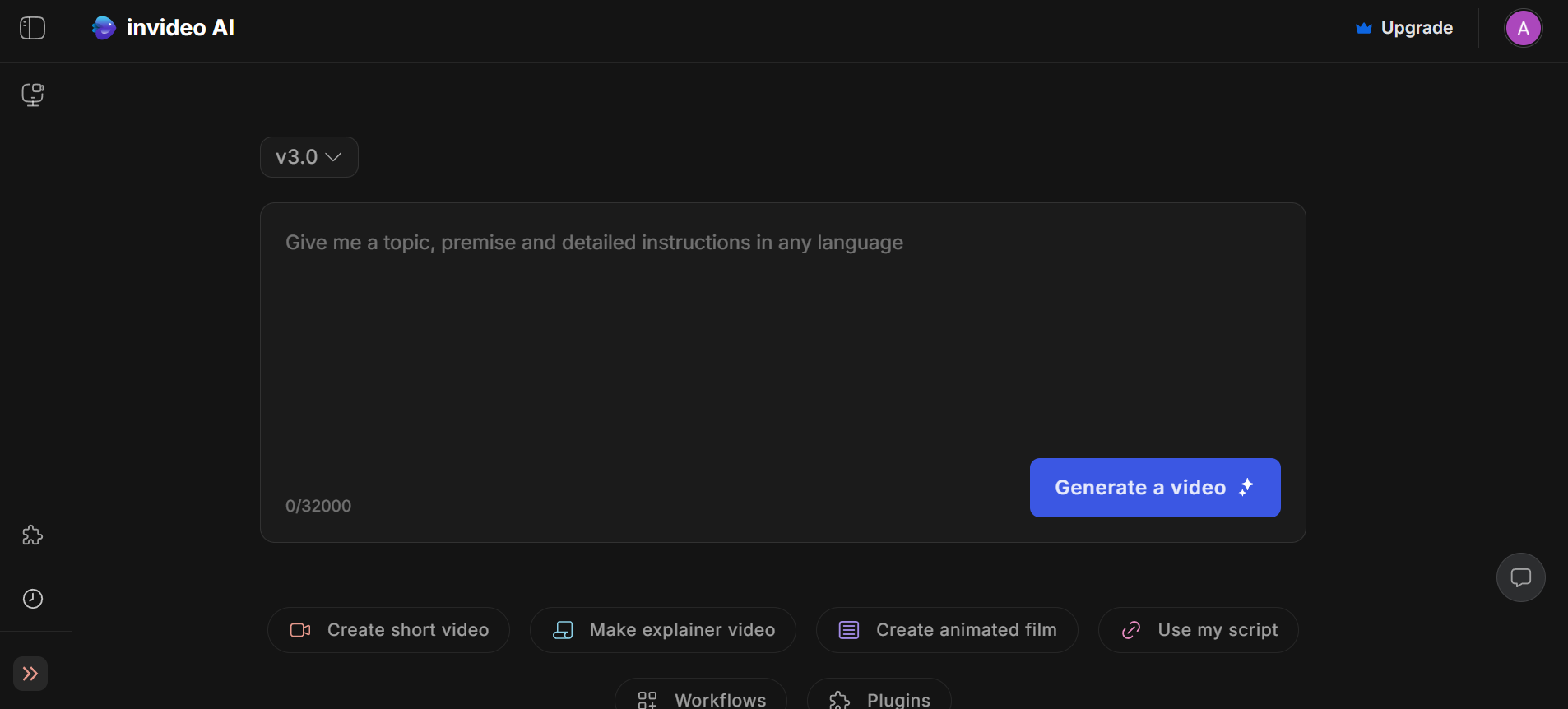
Task: Choose Create animated film option
Action: pos(946,630)
